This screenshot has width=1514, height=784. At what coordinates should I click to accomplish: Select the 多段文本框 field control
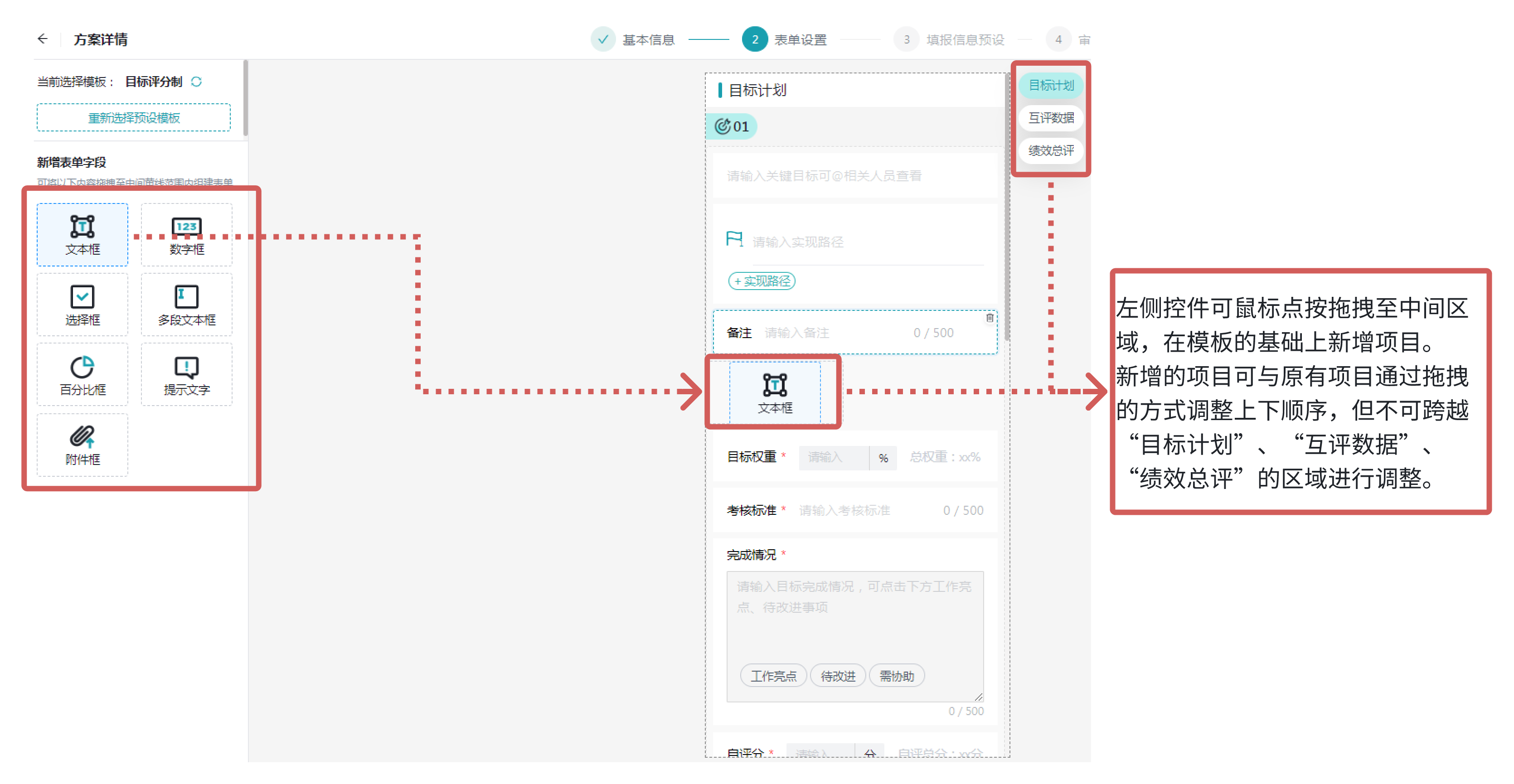click(x=186, y=305)
